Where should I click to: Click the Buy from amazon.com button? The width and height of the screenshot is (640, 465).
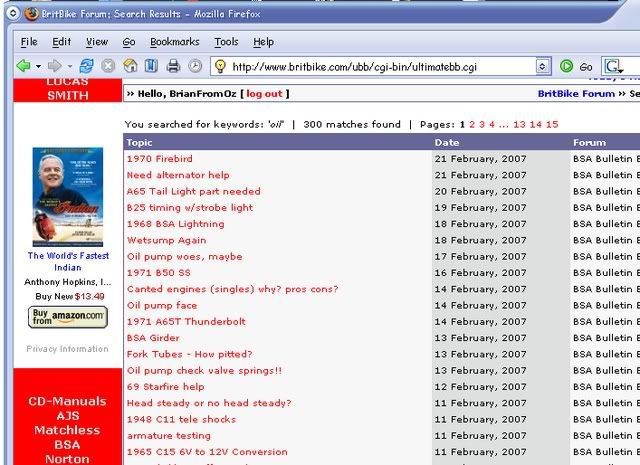[x=68, y=317]
